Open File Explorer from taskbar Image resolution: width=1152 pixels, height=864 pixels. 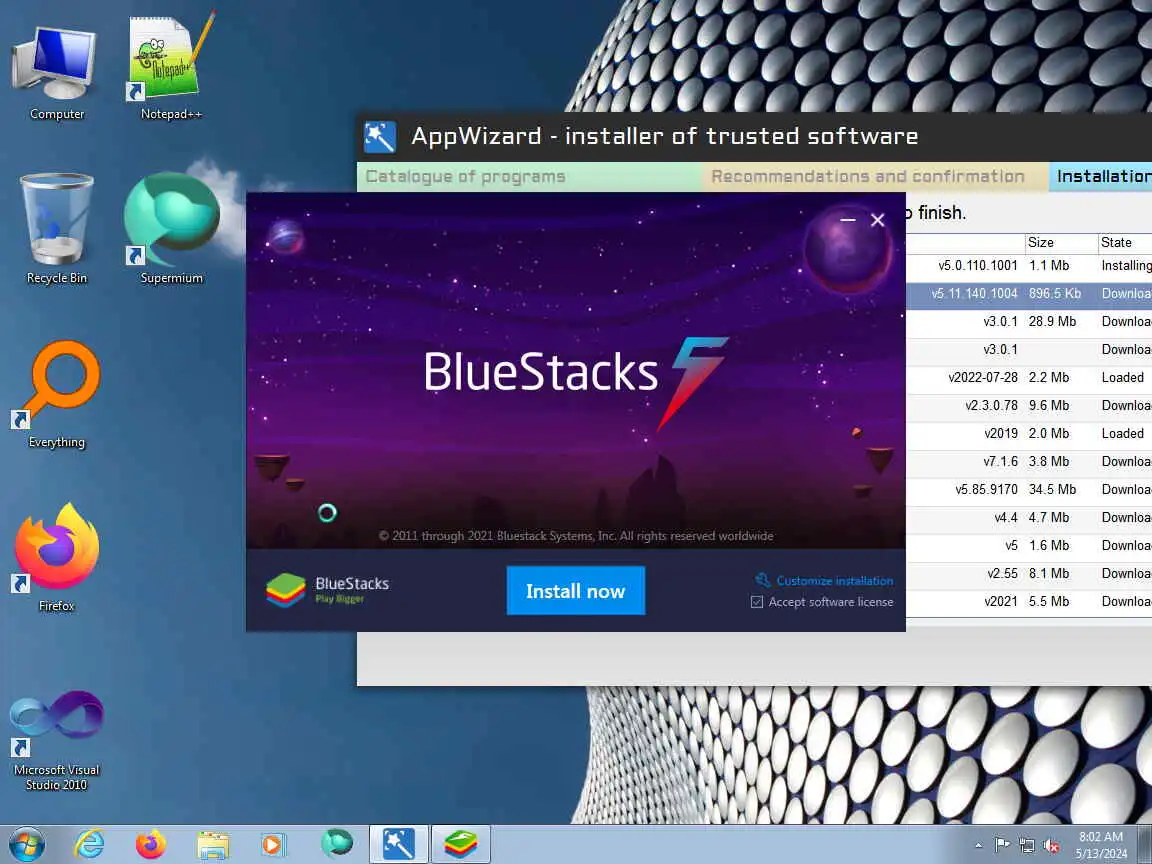[213, 845]
